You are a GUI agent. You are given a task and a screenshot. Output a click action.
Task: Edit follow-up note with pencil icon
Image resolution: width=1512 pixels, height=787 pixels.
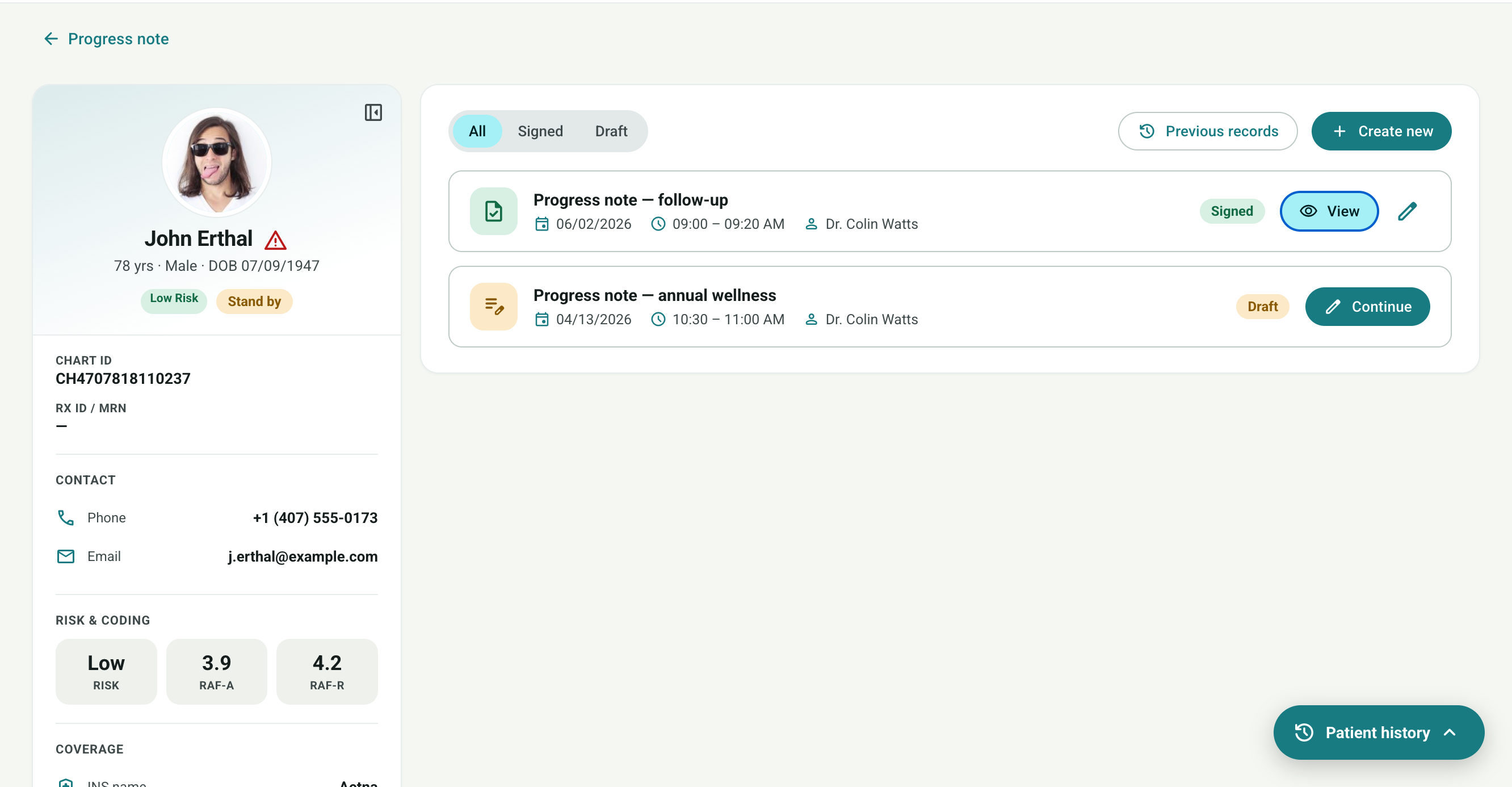(x=1407, y=211)
